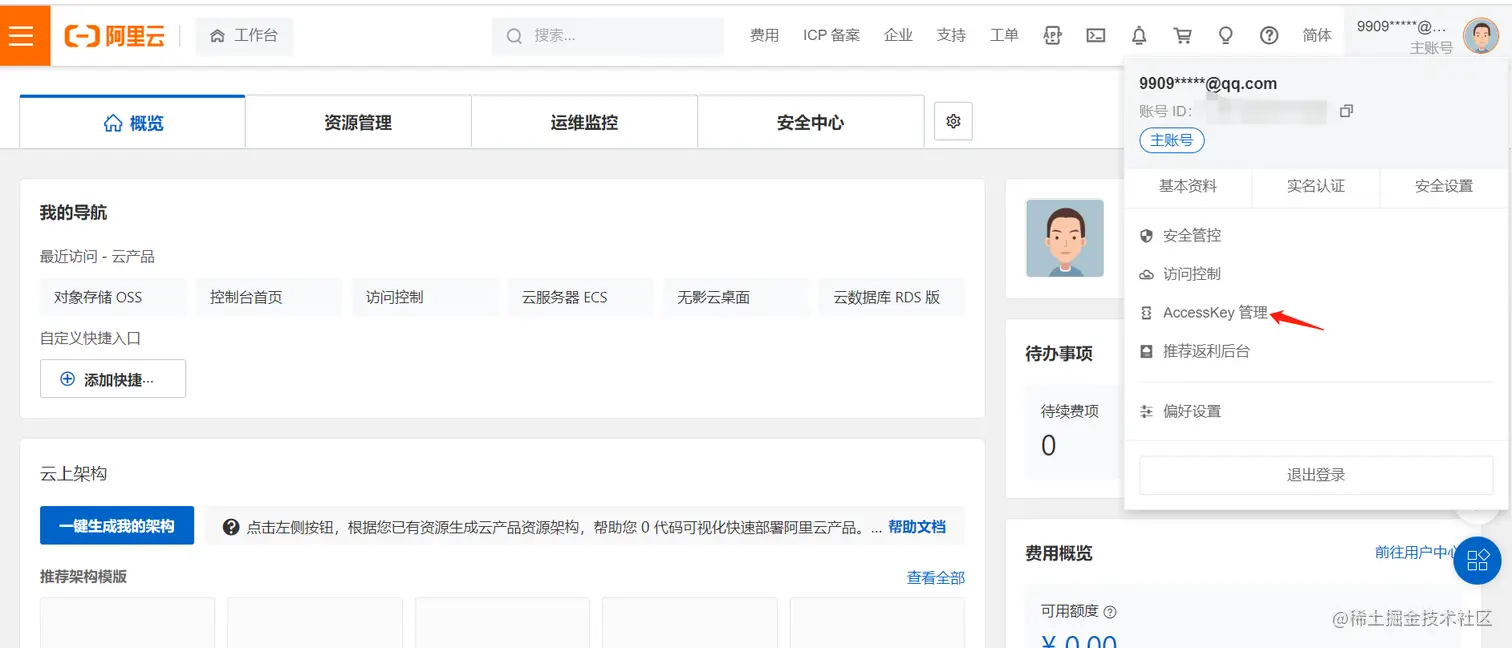Switch to 运维监控 tab
Viewport: 1512px width, 648px height.
tap(584, 122)
